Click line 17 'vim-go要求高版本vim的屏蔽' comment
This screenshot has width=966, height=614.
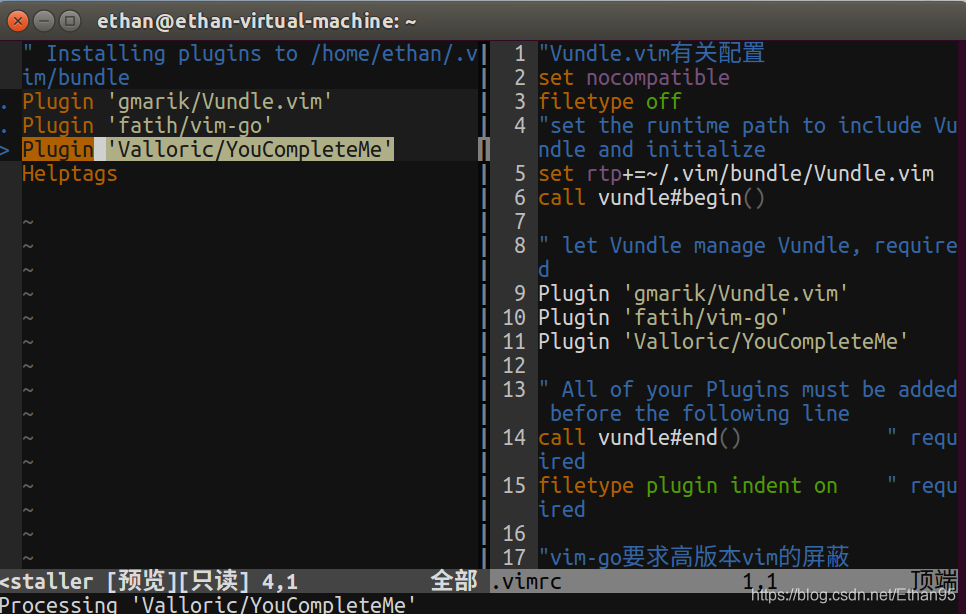(694, 557)
